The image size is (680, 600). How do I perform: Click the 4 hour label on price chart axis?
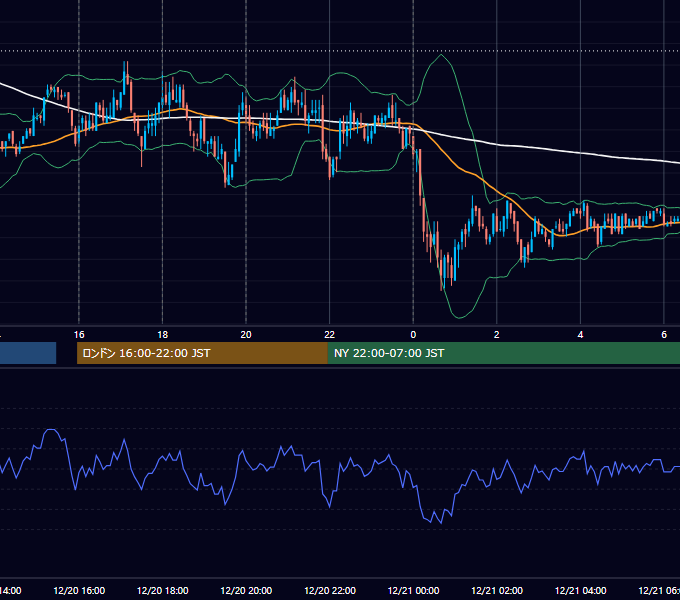click(580, 335)
